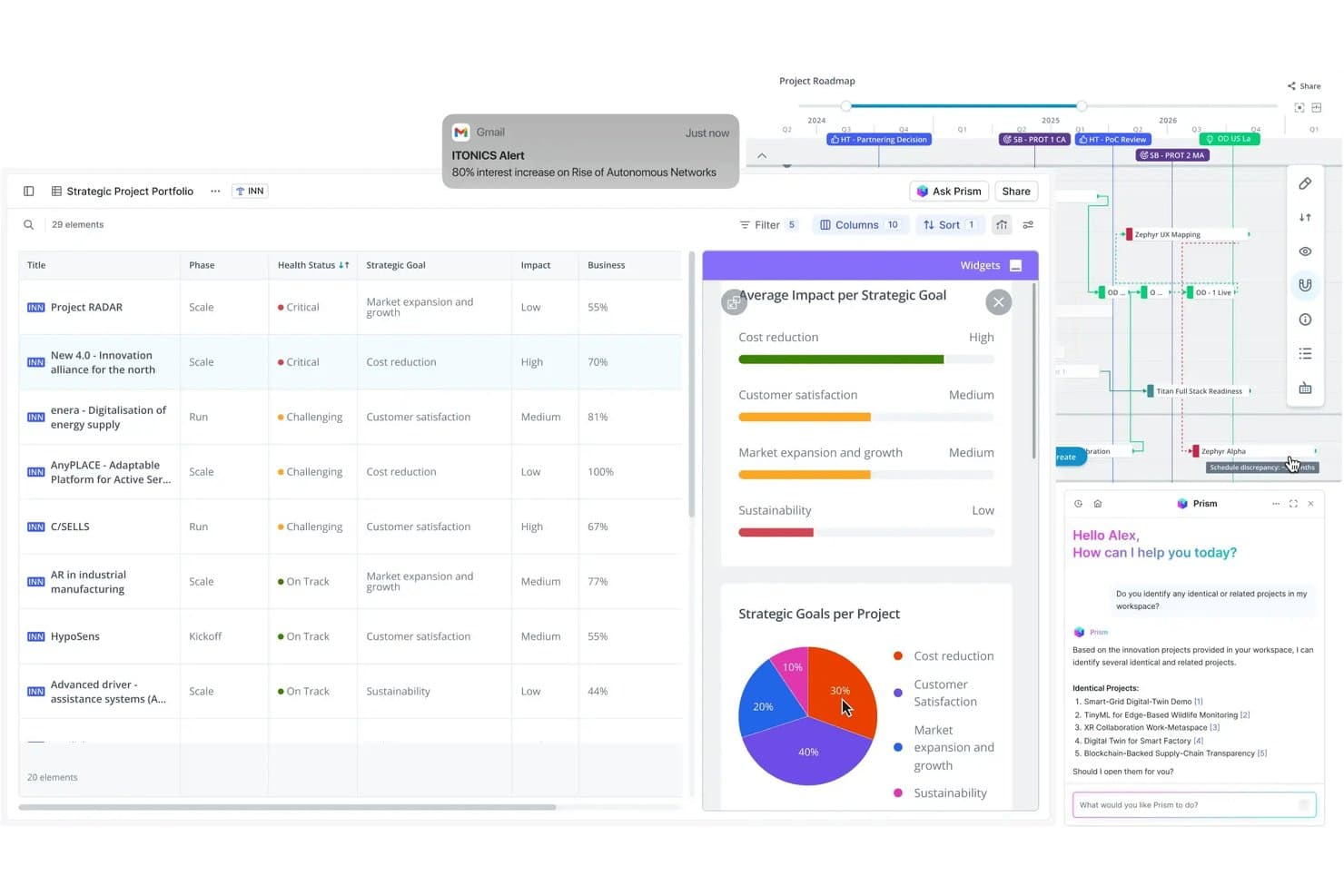Expand Prism panel to fullscreen
Viewport: 1344px width, 896px height.
point(1293,504)
